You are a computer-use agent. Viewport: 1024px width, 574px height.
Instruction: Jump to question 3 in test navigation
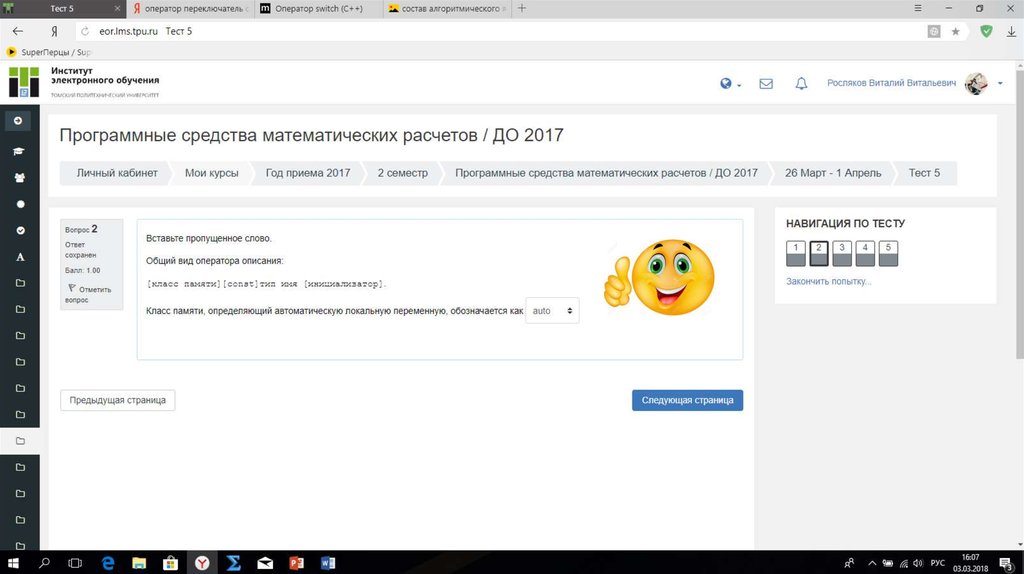(842, 253)
